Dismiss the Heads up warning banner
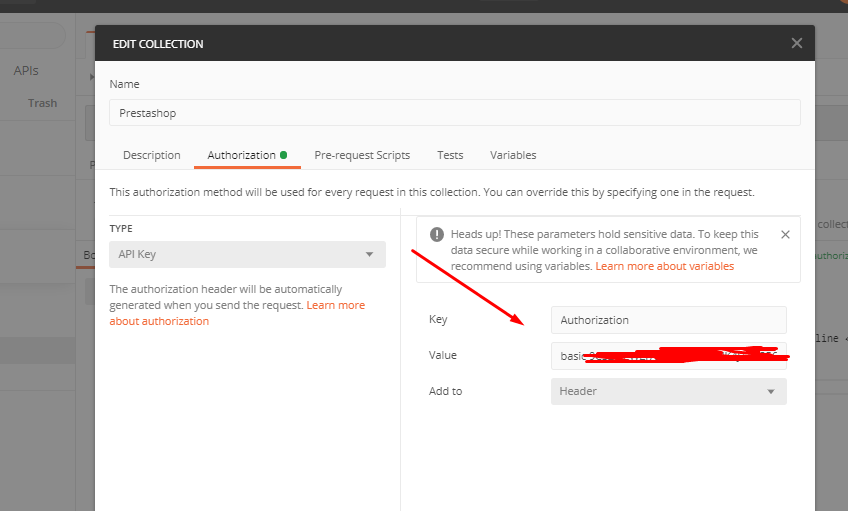This screenshot has height=511, width=848. (785, 234)
